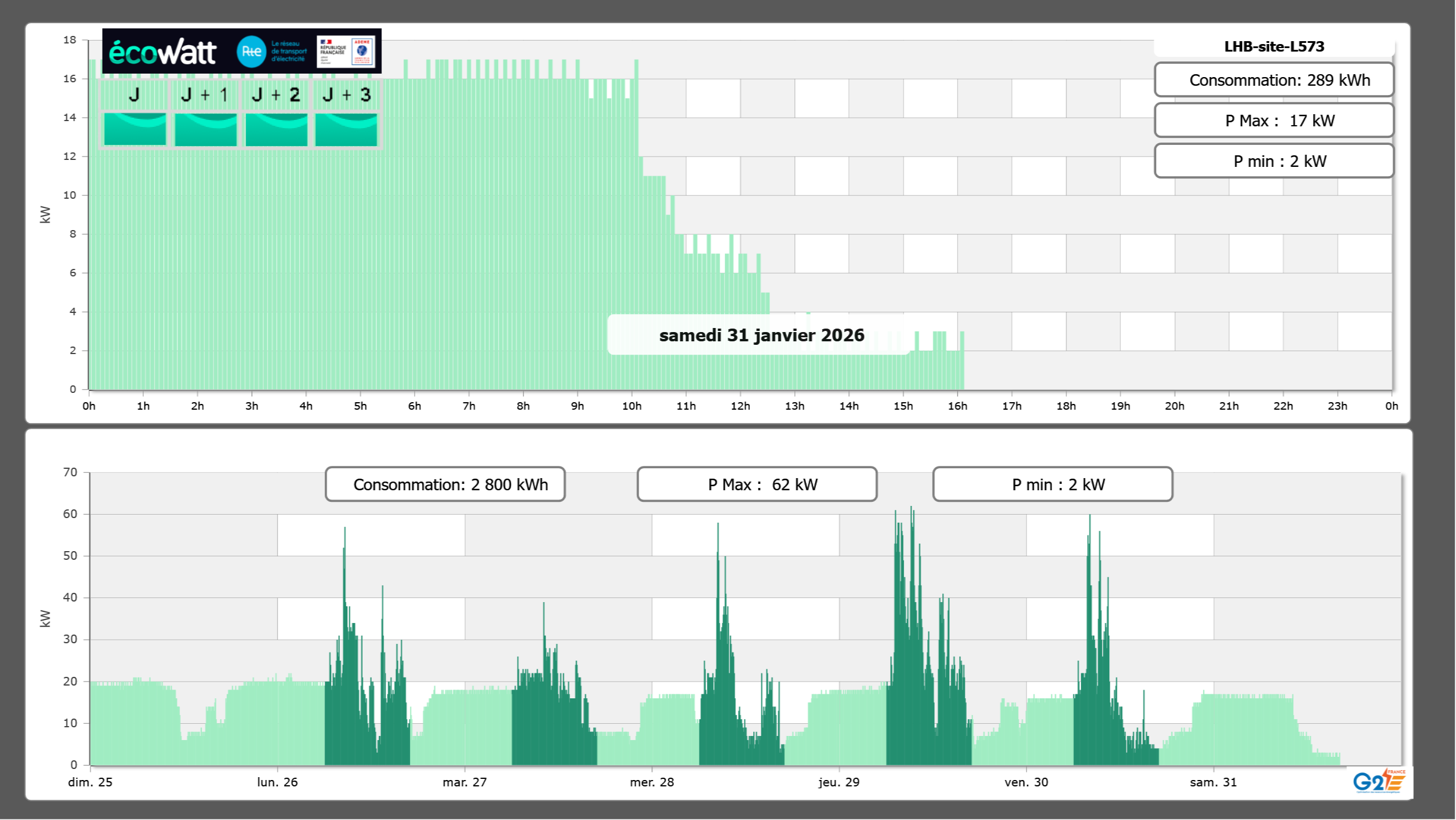The height and width of the screenshot is (820, 1456).
Task: Click the G2E France logo
Action: pos(1379,781)
